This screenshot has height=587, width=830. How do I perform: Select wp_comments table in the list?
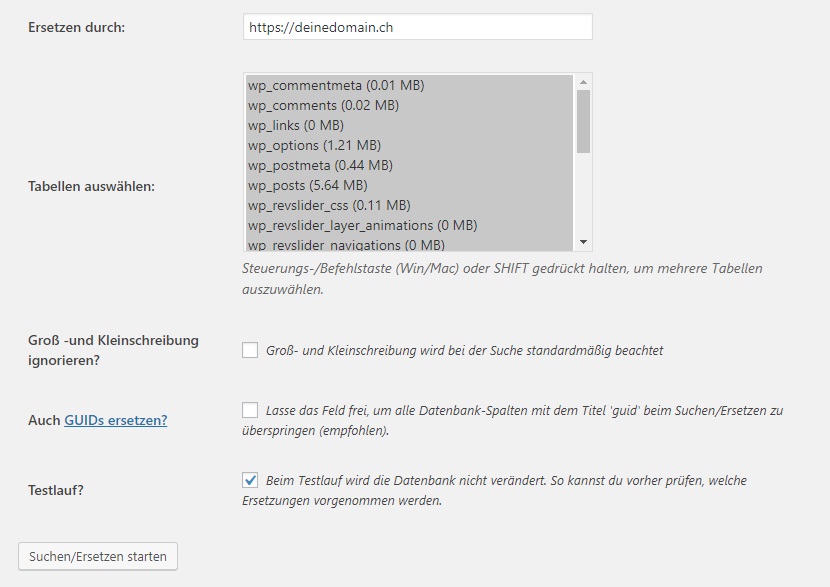pyautogui.click(x=323, y=105)
